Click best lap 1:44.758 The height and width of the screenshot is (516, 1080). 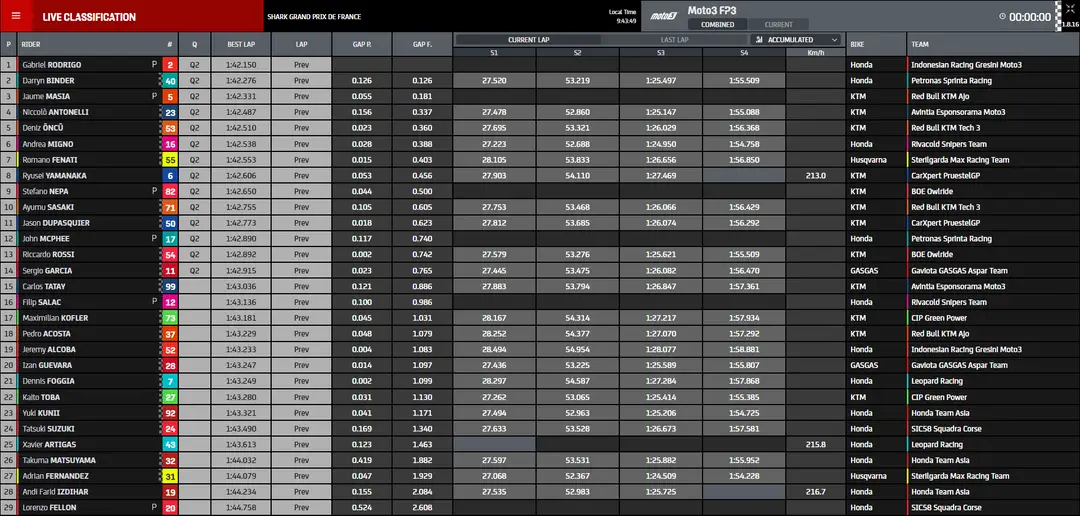[x=241, y=507]
